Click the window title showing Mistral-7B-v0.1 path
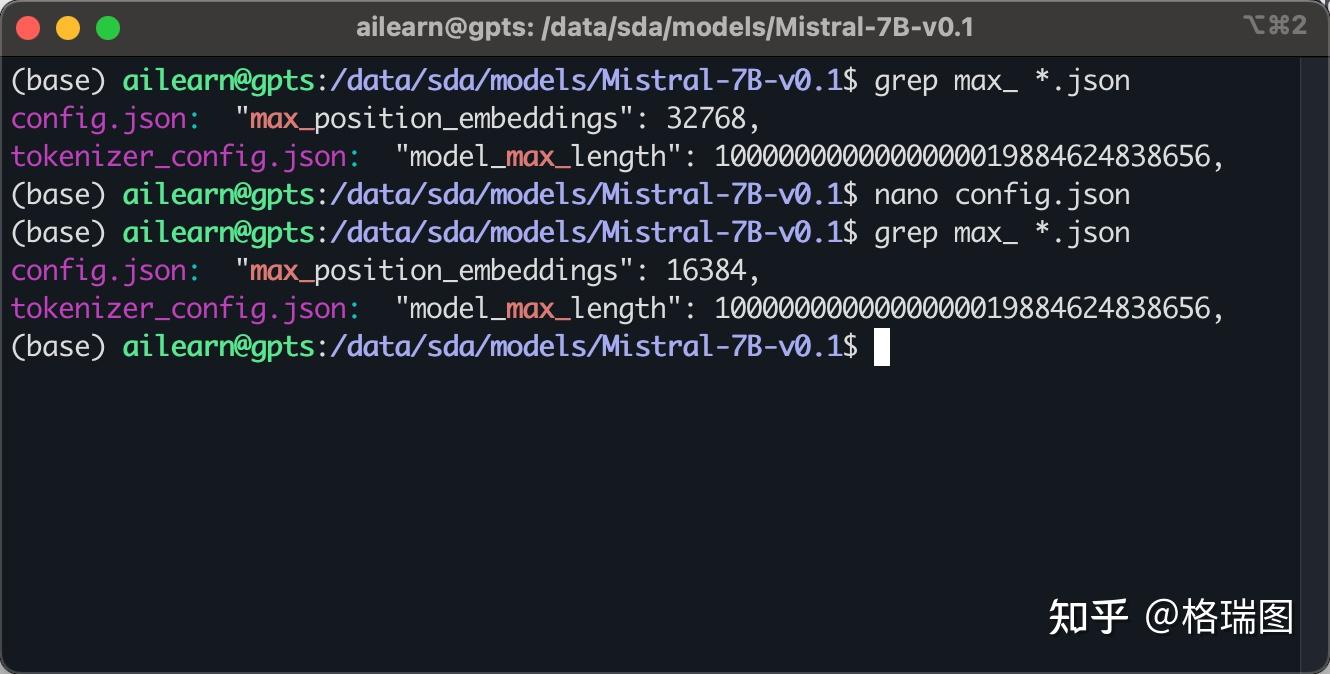This screenshot has width=1330, height=674. pyautogui.click(x=664, y=28)
